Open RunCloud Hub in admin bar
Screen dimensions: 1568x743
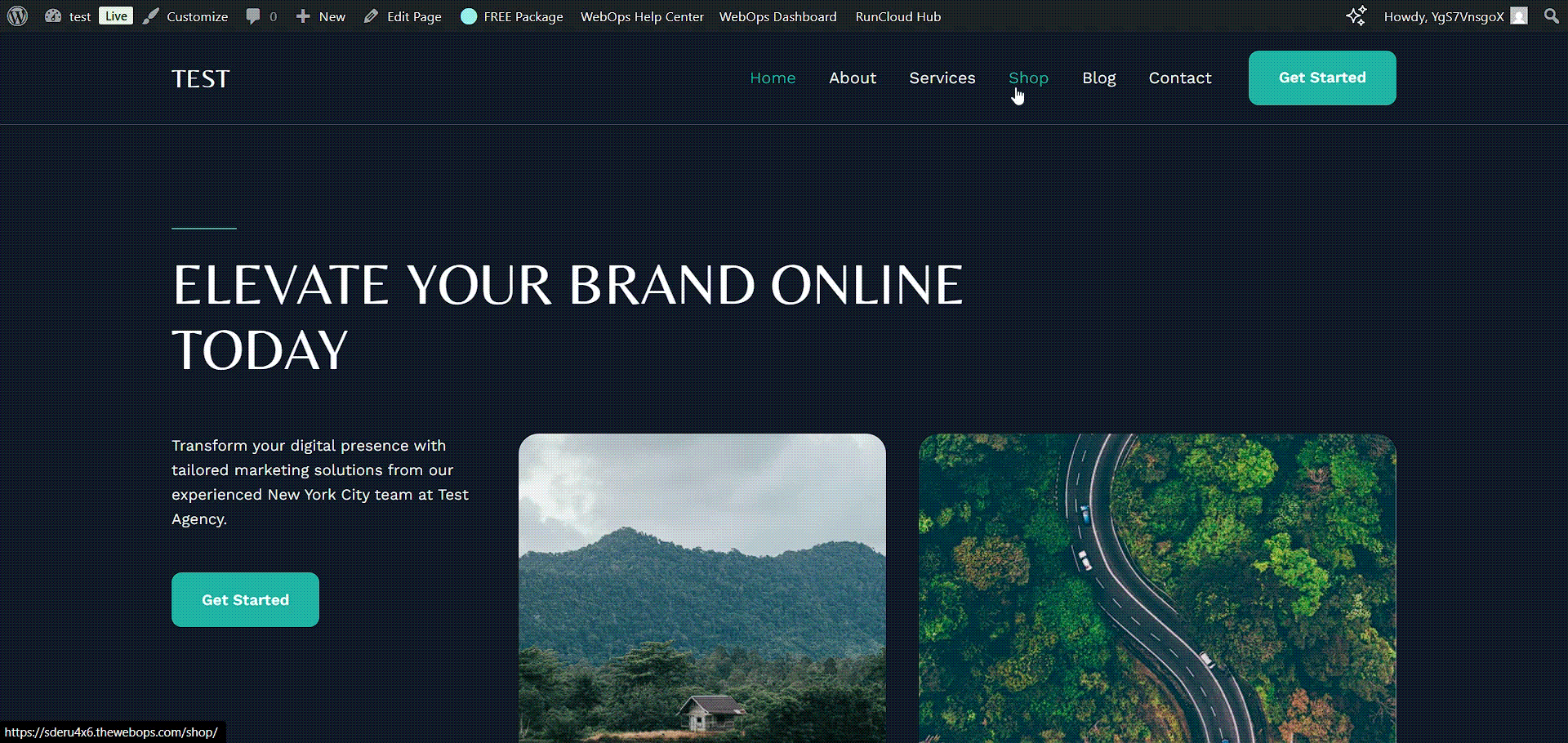pyautogui.click(x=898, y=16)
